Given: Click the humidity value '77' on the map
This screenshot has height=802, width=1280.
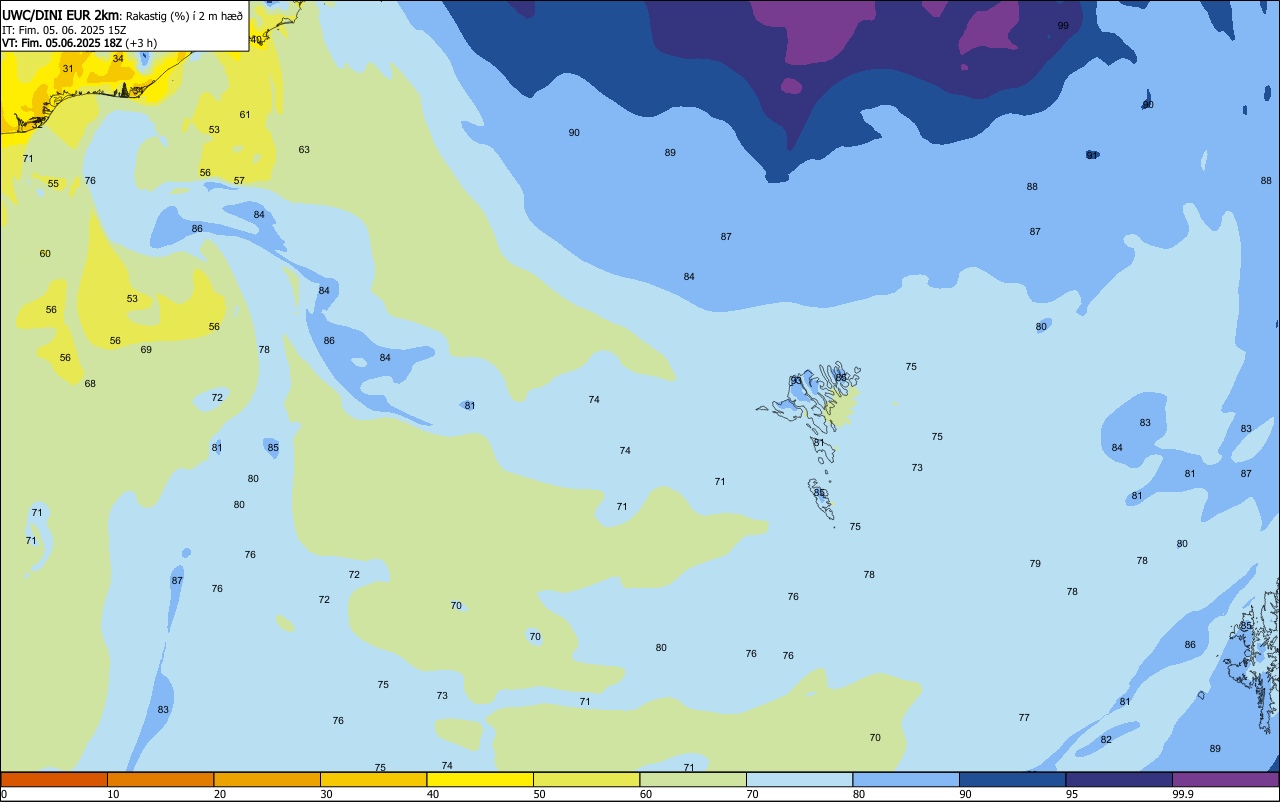Looking at the screenshot, I should coord(1024,718).
